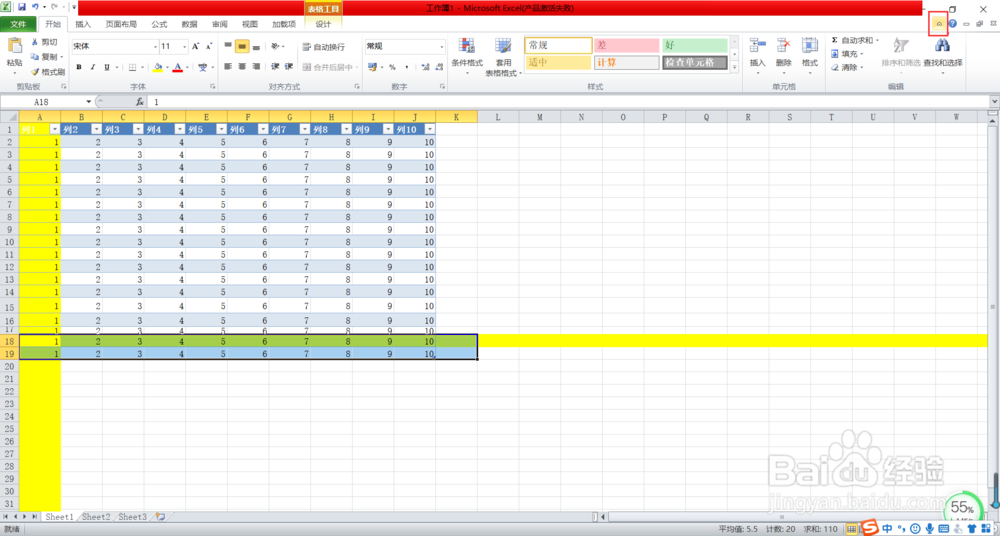Increase decimal places icon
Viewport: 1000px width, 536px height.
(x=425, y=67)
